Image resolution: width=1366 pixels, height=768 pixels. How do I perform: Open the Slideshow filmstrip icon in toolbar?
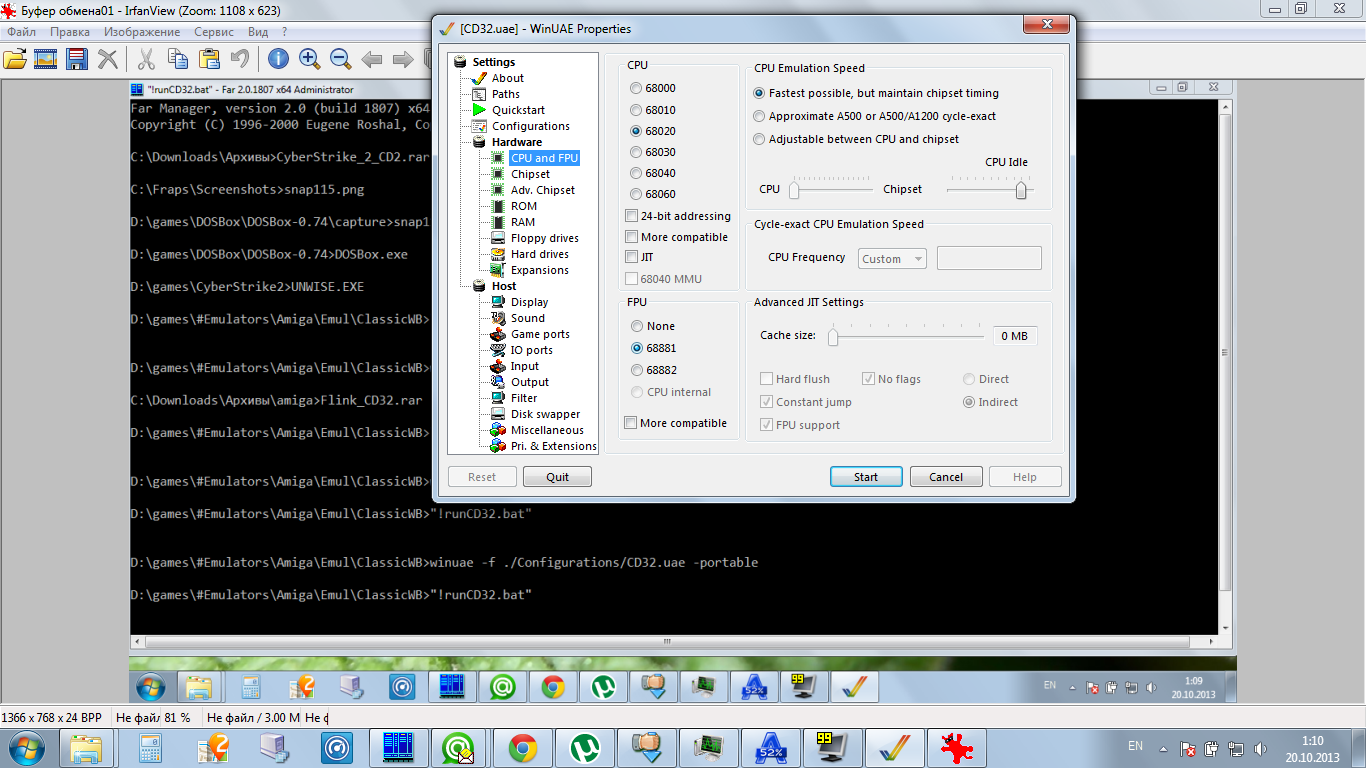coord(46,59)
